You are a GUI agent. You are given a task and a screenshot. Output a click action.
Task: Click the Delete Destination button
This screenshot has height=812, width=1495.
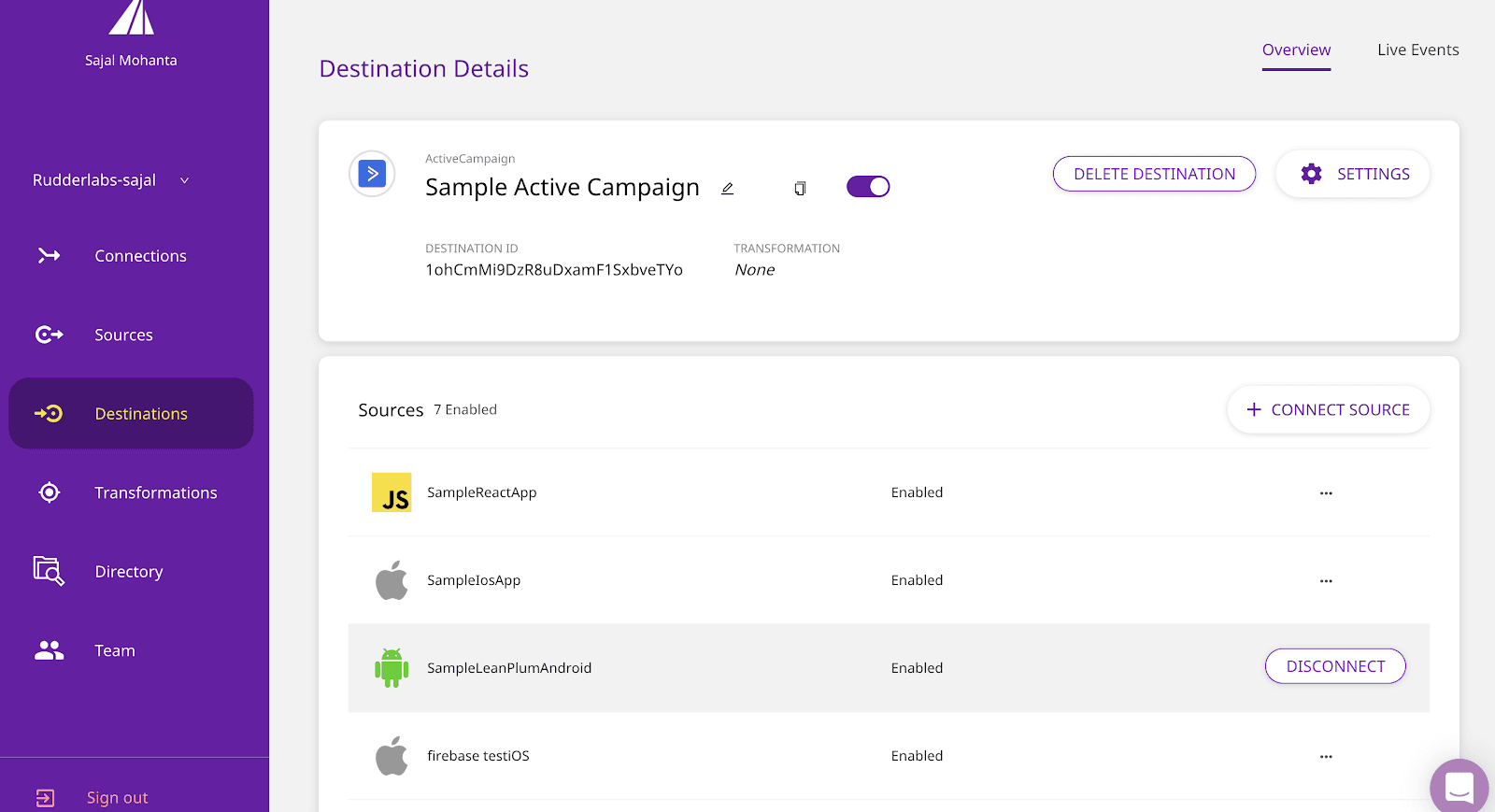click(1154, 174)
